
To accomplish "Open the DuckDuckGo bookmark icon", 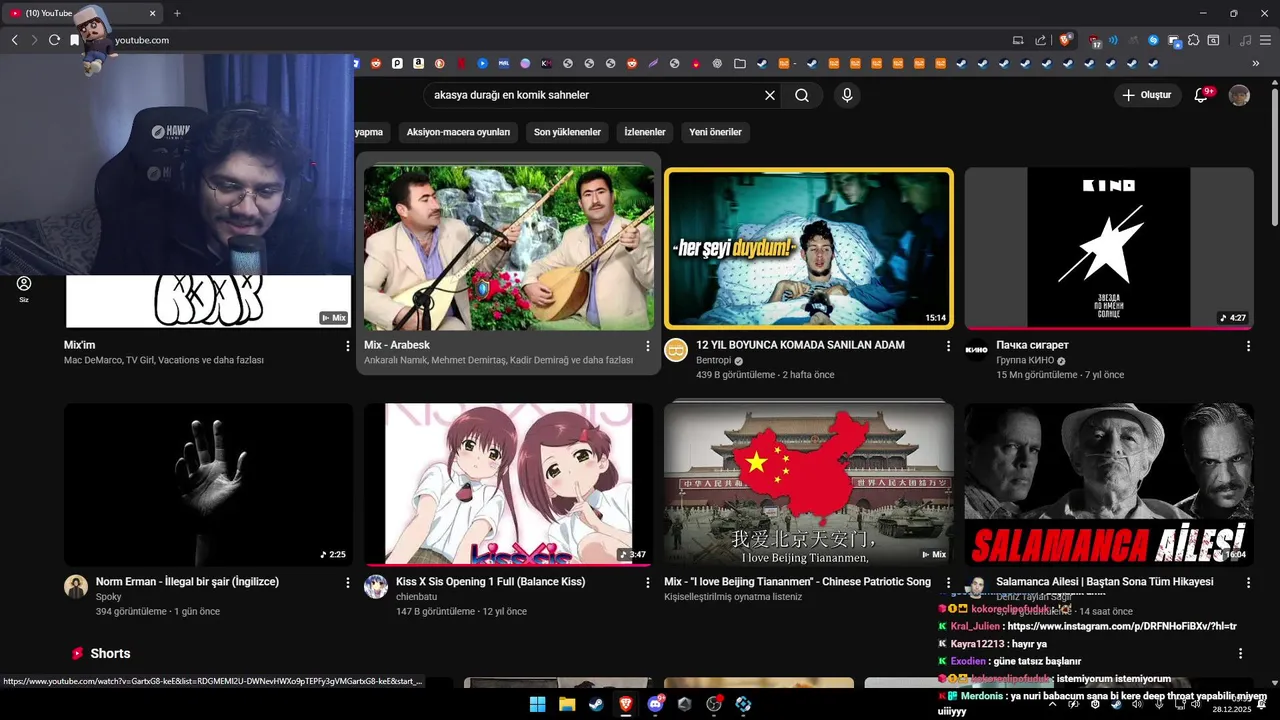I will 440,63.
